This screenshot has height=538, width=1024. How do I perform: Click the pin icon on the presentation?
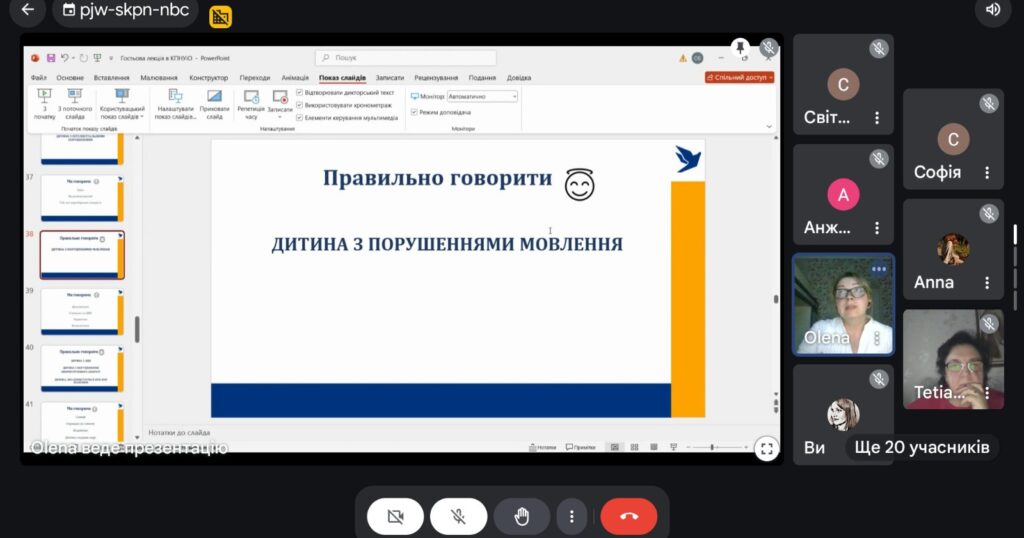coord(740,48)
